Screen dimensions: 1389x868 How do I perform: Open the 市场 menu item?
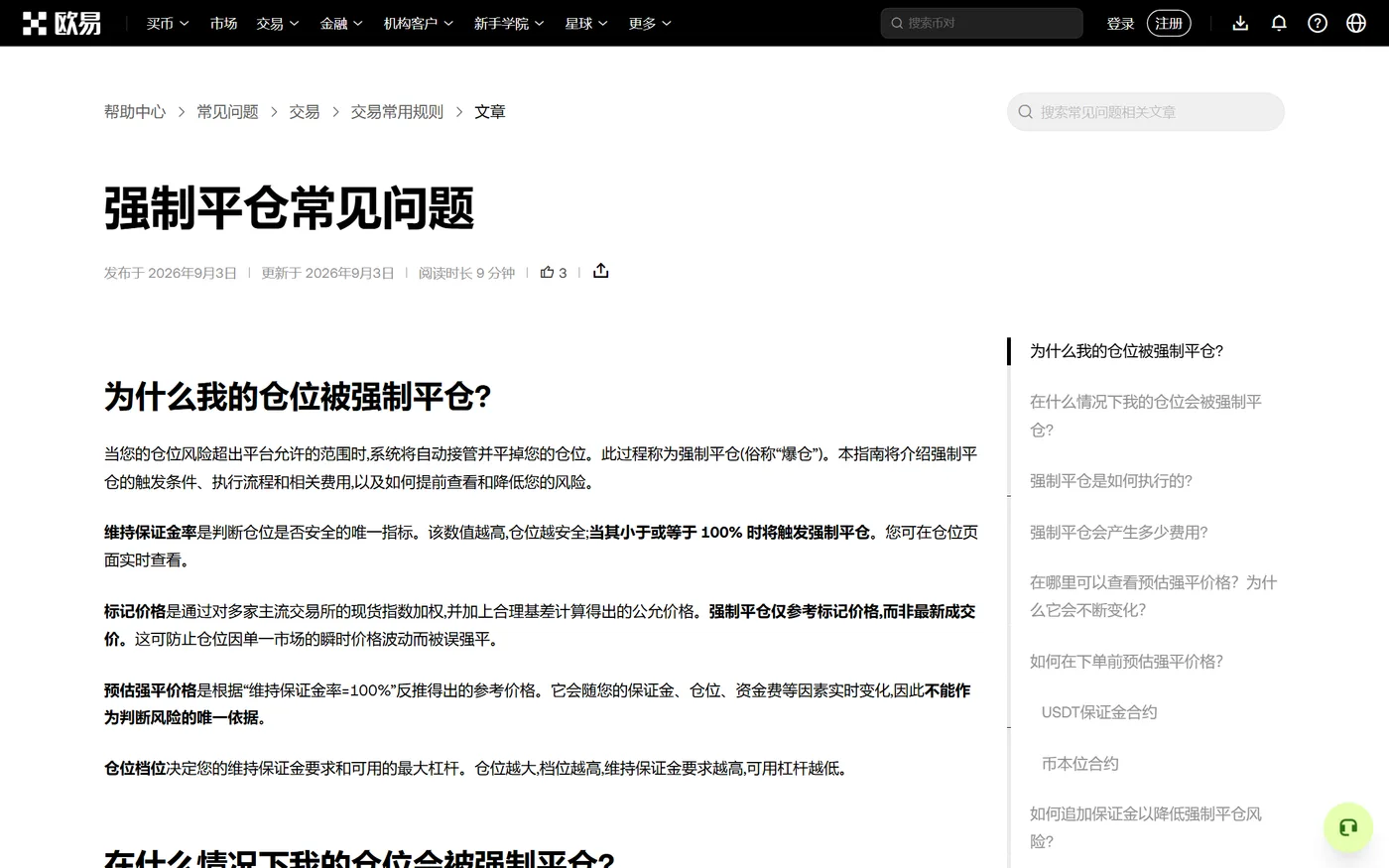pyautogui.click(x=223, y=23)
